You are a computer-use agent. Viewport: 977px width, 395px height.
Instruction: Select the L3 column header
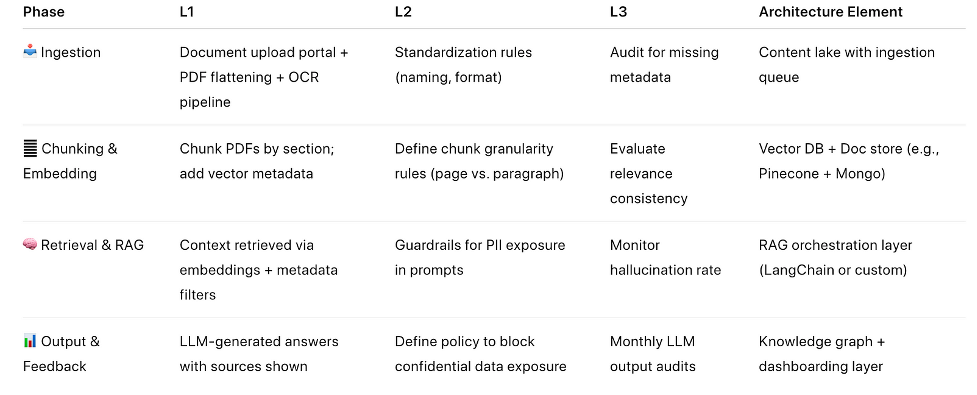pyautogui.click(x=619, y=12)
